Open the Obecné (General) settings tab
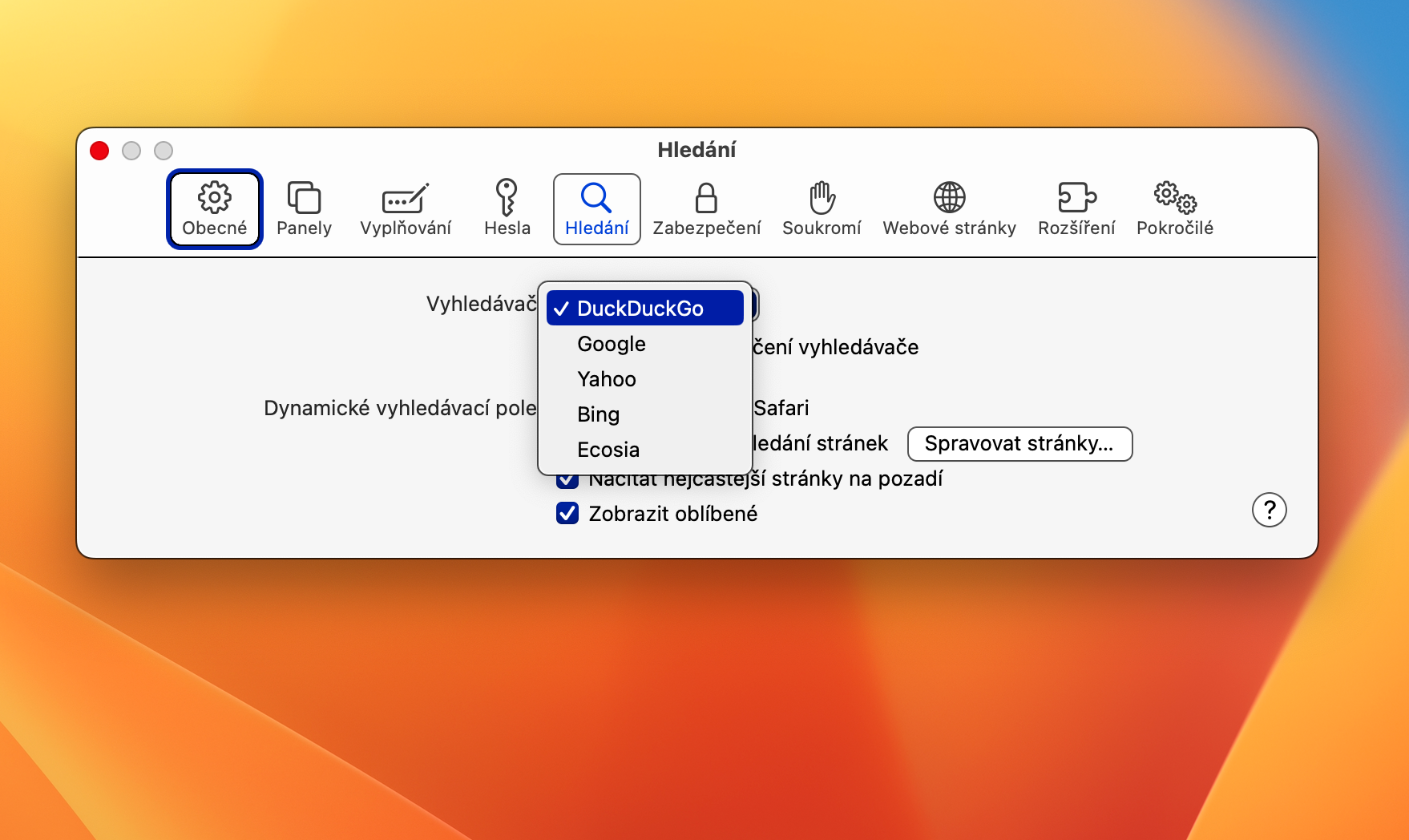 [215, 209]
